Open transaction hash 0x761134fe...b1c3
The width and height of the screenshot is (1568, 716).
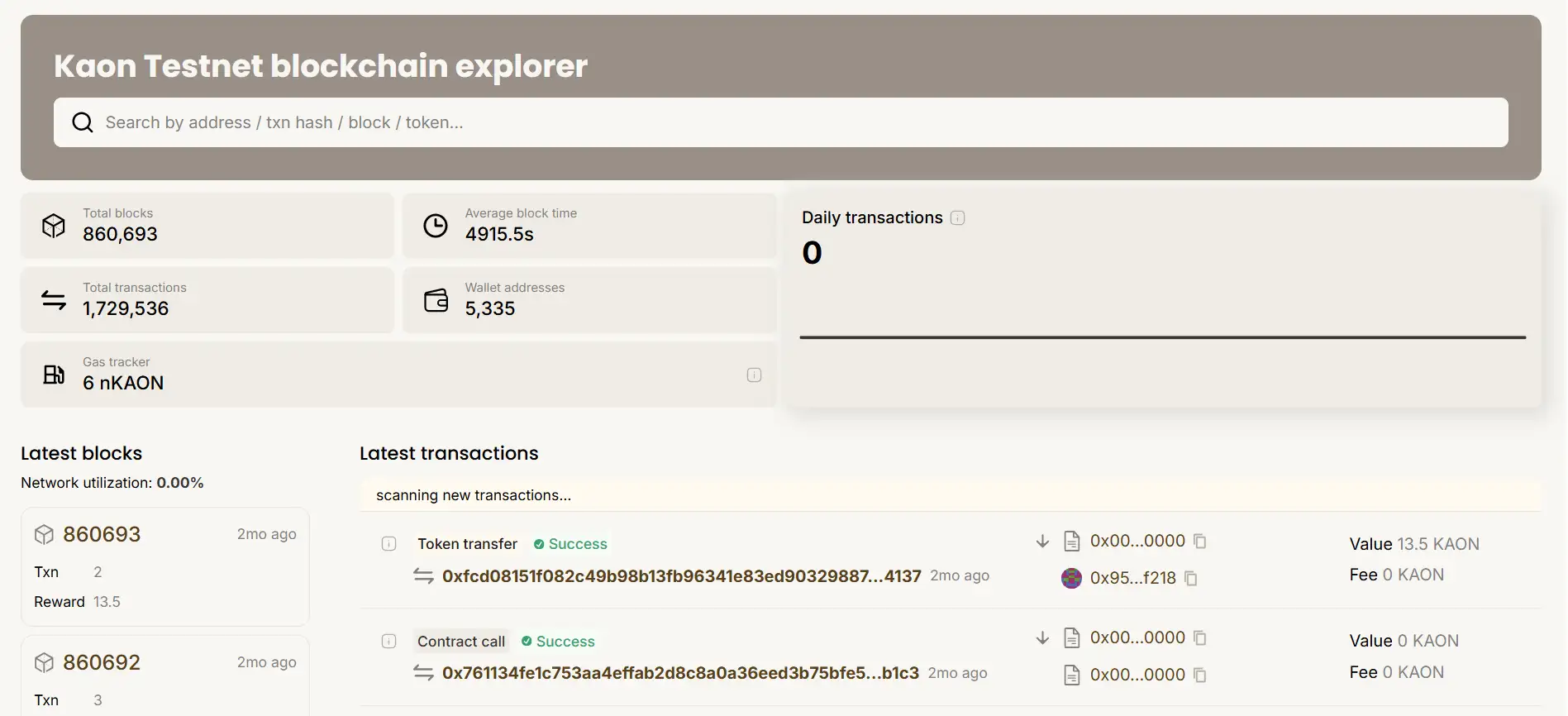click(680, 673)
